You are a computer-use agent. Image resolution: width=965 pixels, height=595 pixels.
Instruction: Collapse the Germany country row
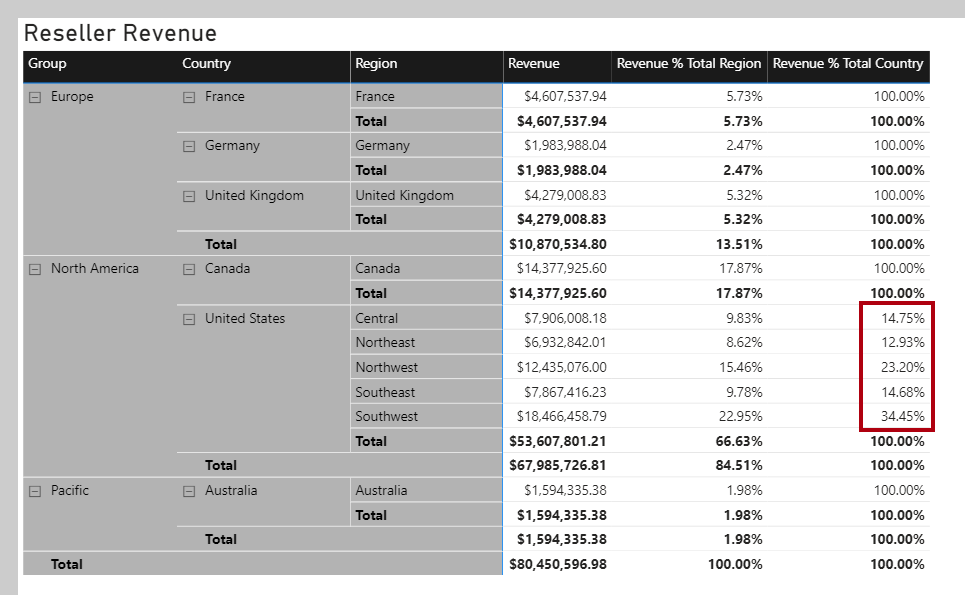click(x=190, y=146)
